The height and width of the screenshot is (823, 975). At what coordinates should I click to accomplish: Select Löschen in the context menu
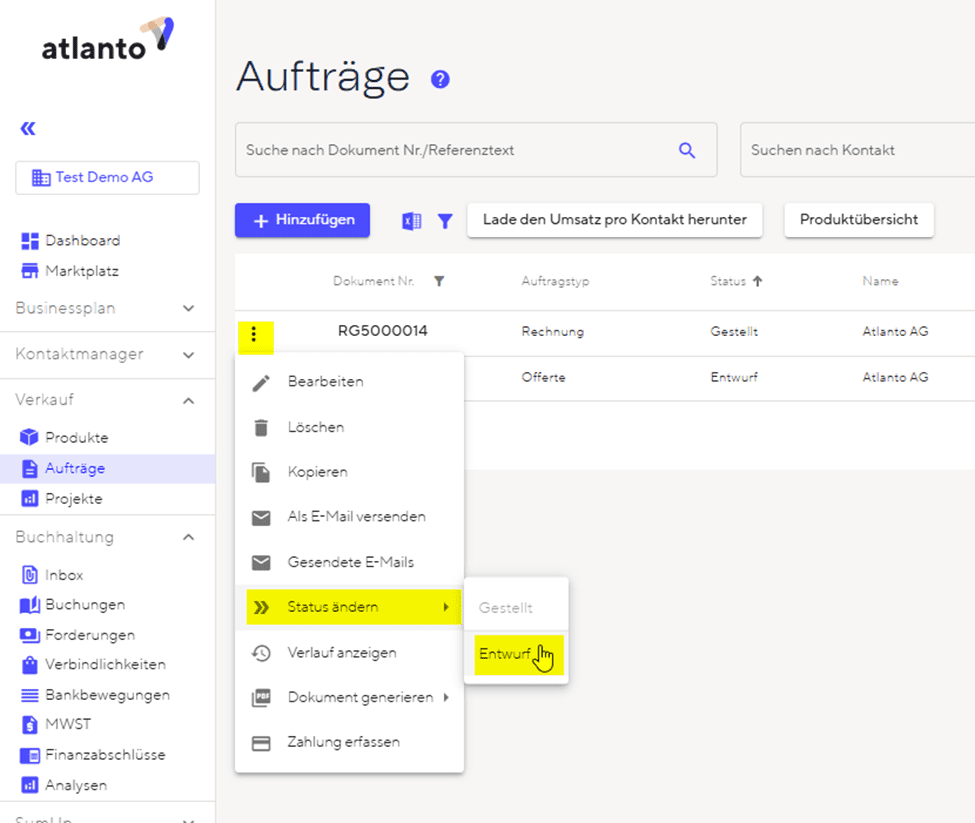coord(315,427)
